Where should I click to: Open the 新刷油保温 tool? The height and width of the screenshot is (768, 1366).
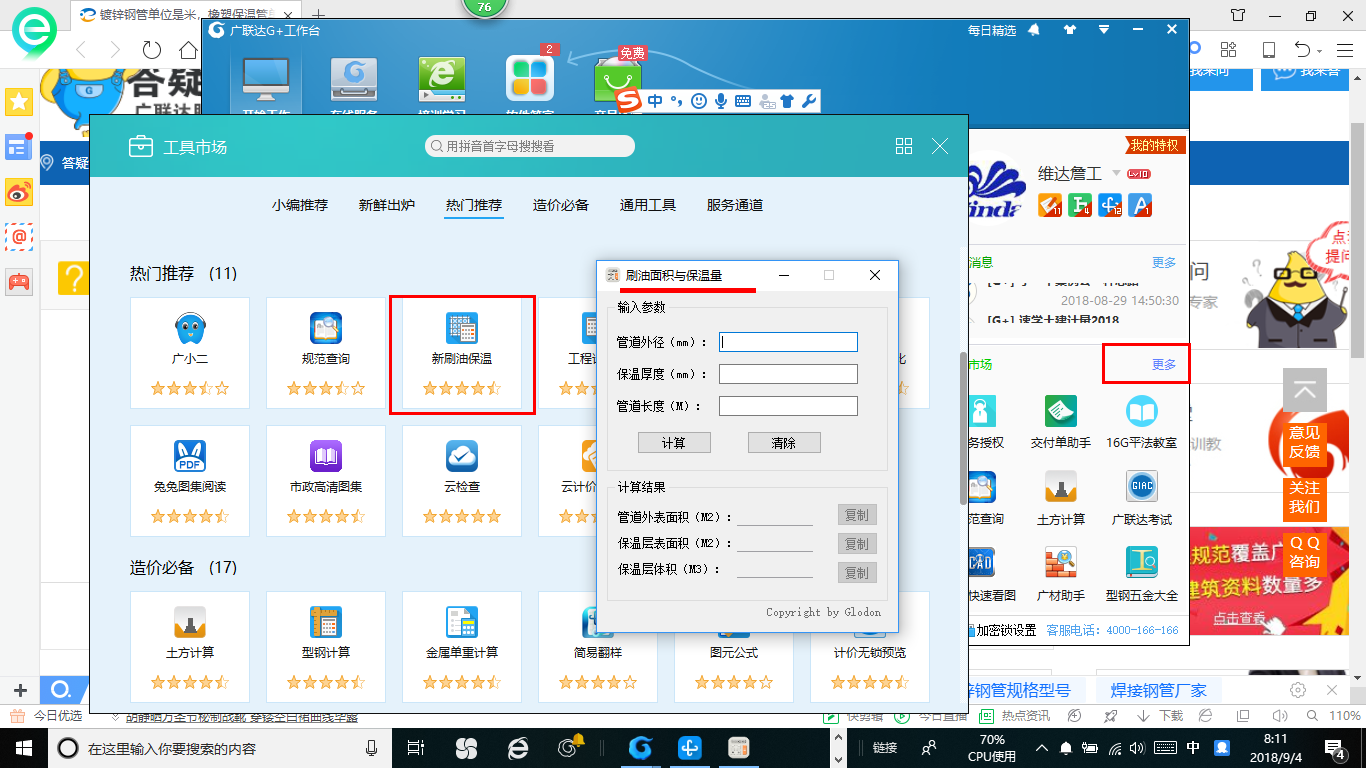click(462, 351)
